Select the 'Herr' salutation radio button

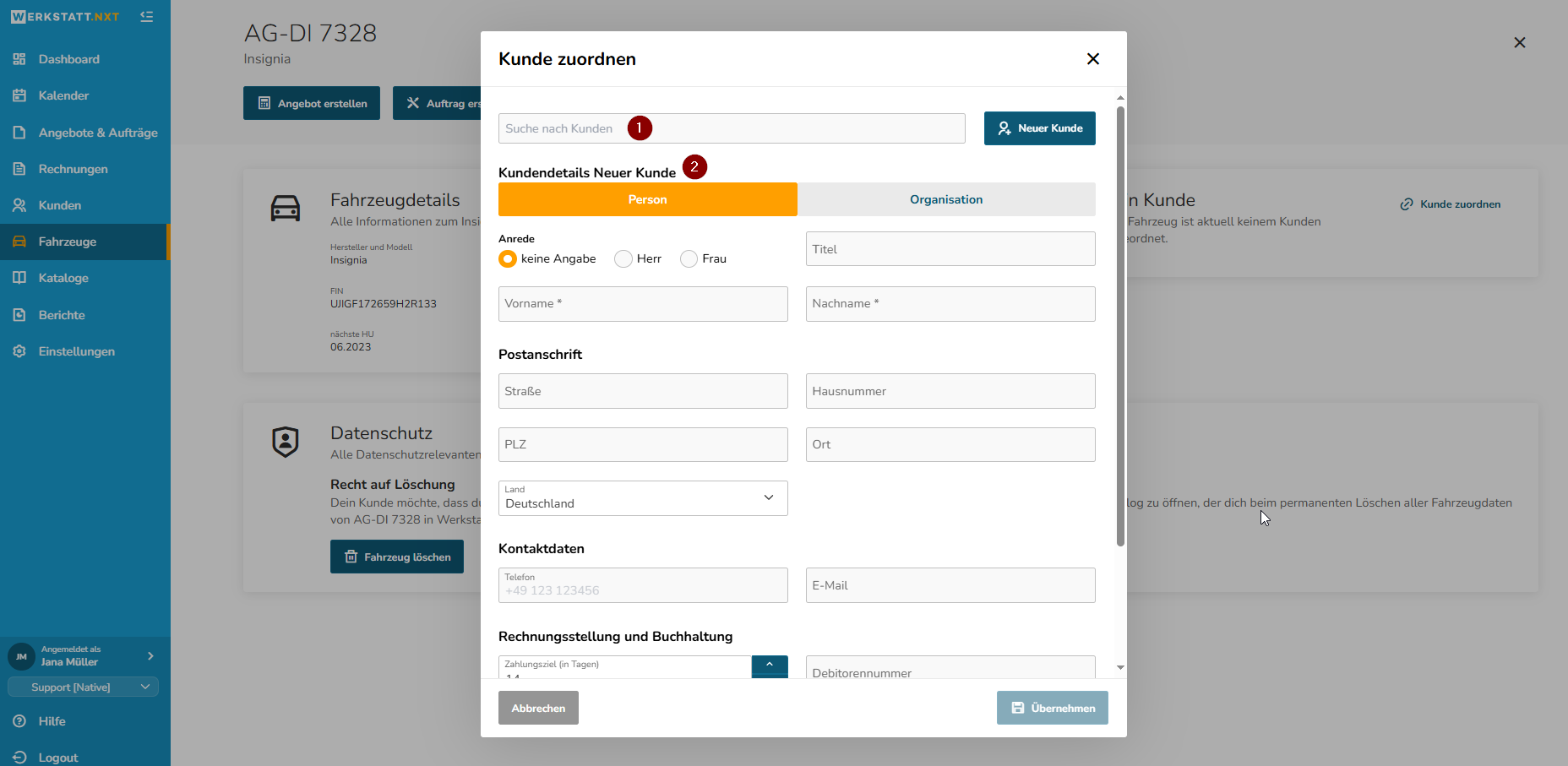click(623, 259)
